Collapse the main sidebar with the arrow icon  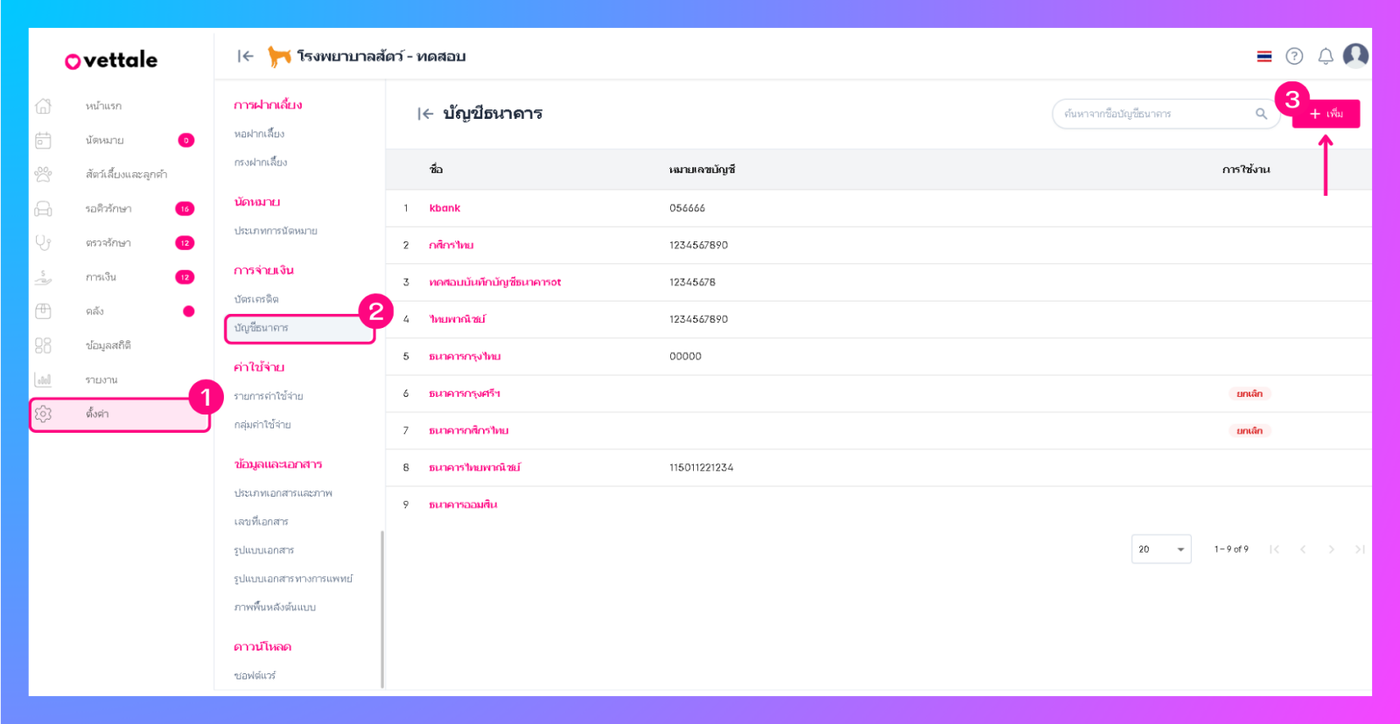click(x=245, y=56)
